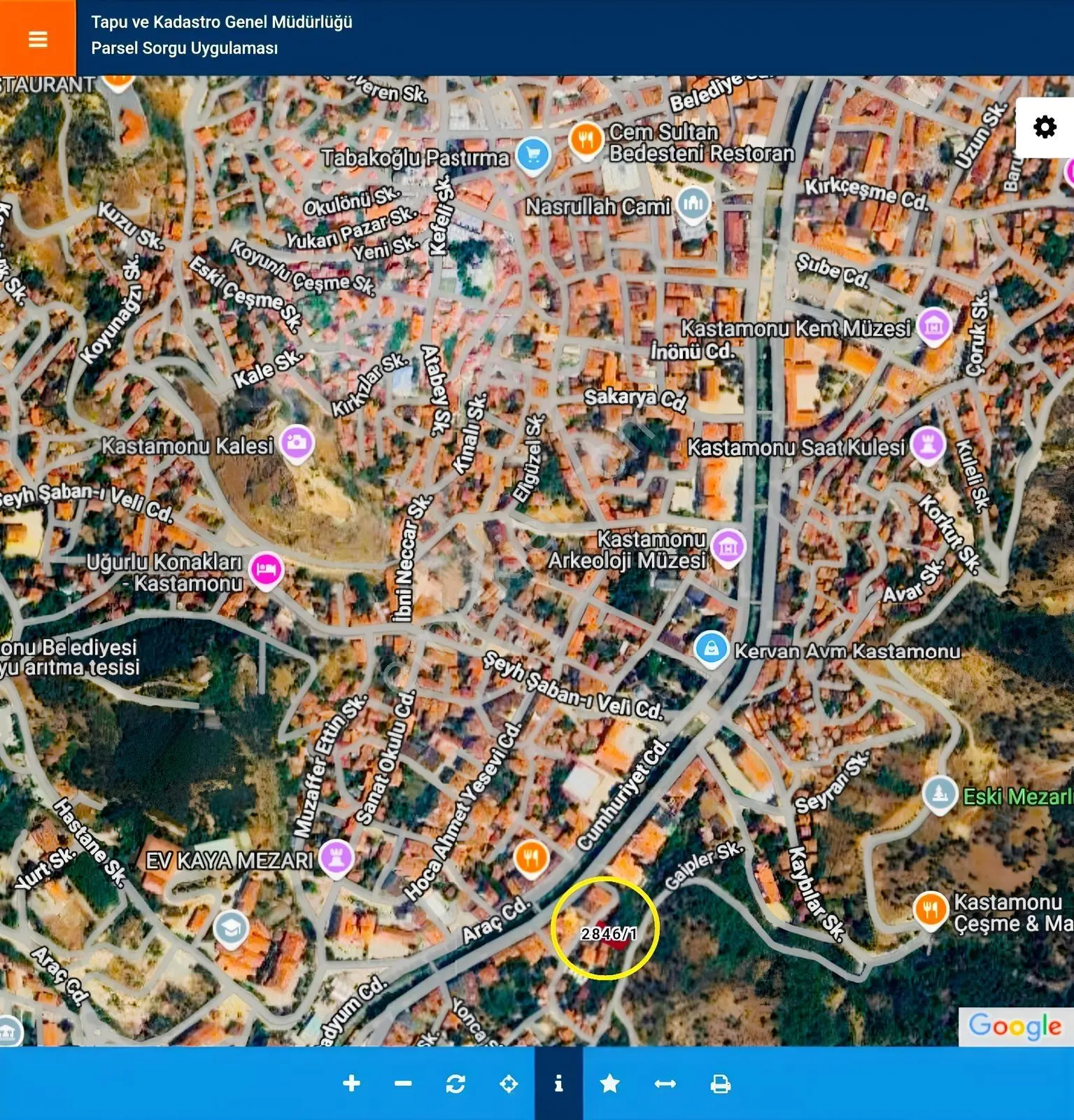Click the Kervan Avm shopping bag marker
Image resolution: width=1074 pixels, height=1120 pixels.
coord(712,649)
